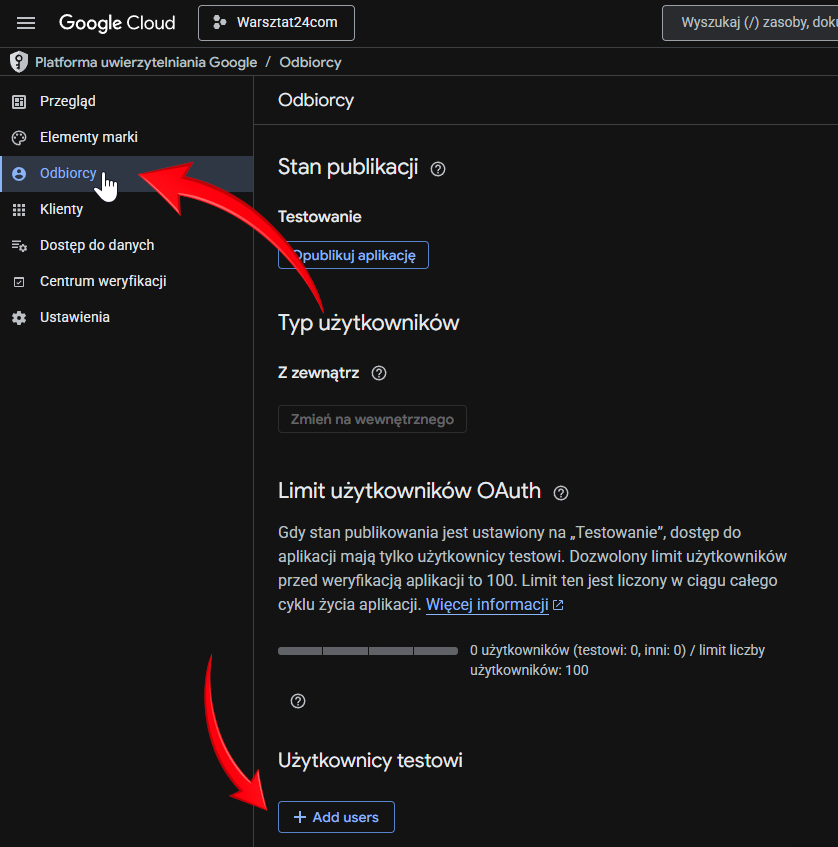The image size is (838, 847).
Task: Open the Więcej informacji link
Action: (487, 605)
